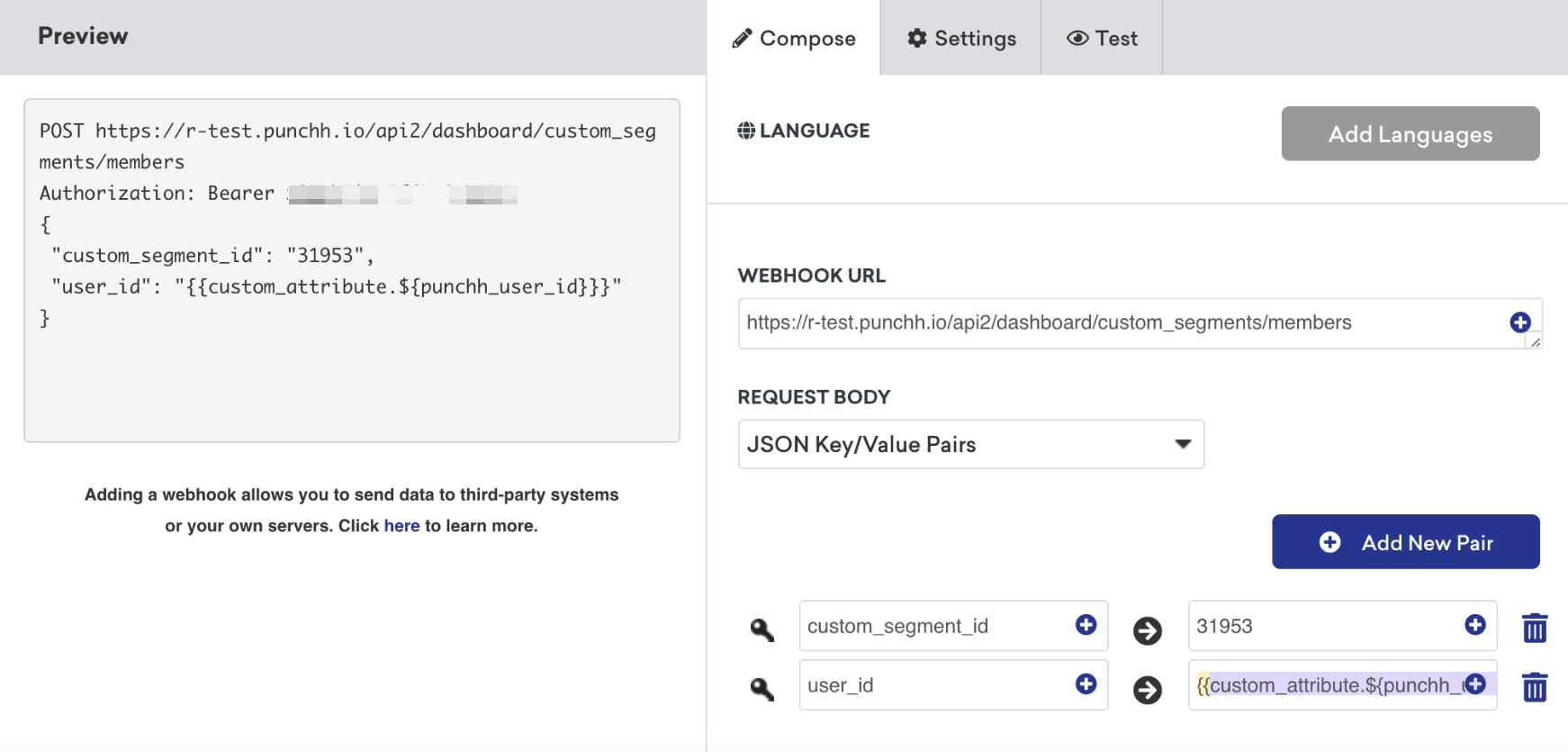Click arrow icon beside user_id row
Viewport: 1568px width, 752px height.
1148,690
